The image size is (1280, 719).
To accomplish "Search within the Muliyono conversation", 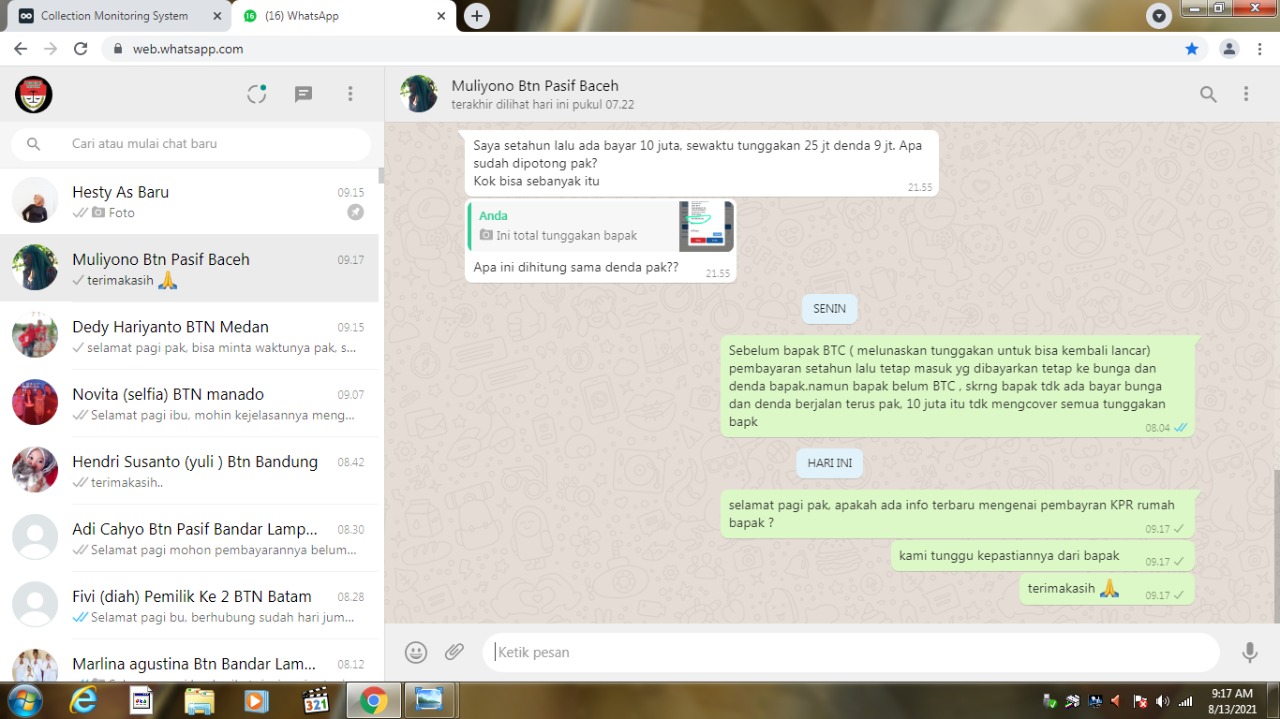I will pos(1208,94).
